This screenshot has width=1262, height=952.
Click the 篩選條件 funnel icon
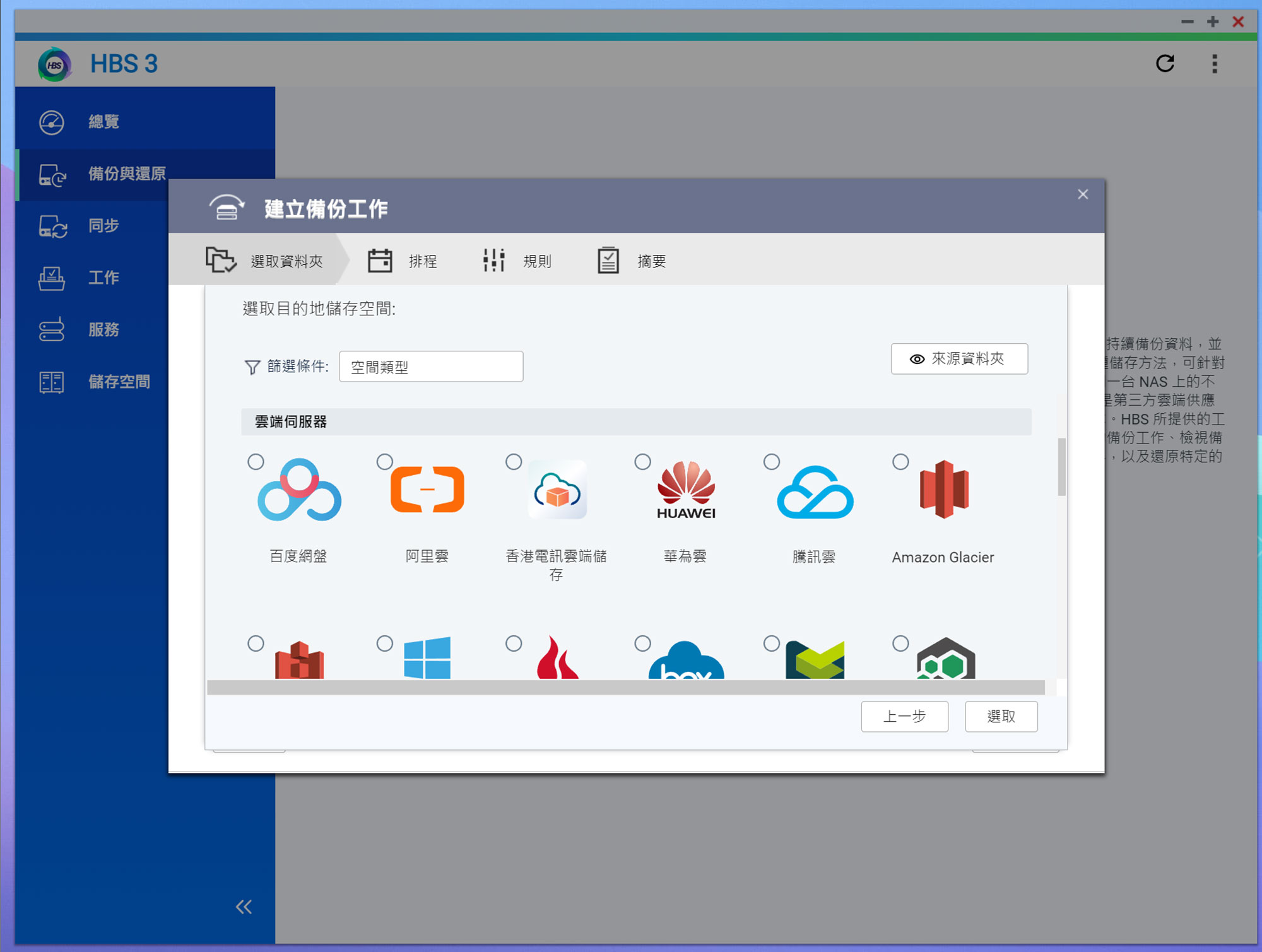(x=252, y=367)
